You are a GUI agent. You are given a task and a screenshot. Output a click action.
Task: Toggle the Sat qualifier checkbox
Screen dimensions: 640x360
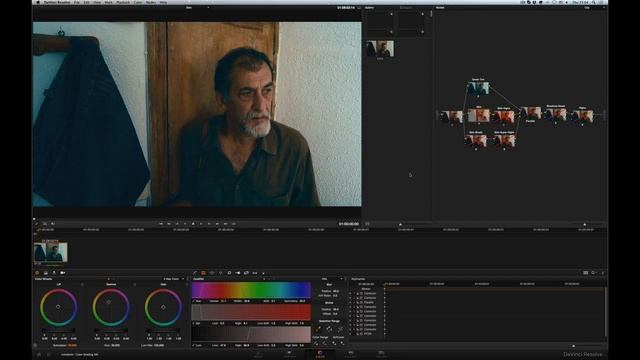tap(194, 323)
